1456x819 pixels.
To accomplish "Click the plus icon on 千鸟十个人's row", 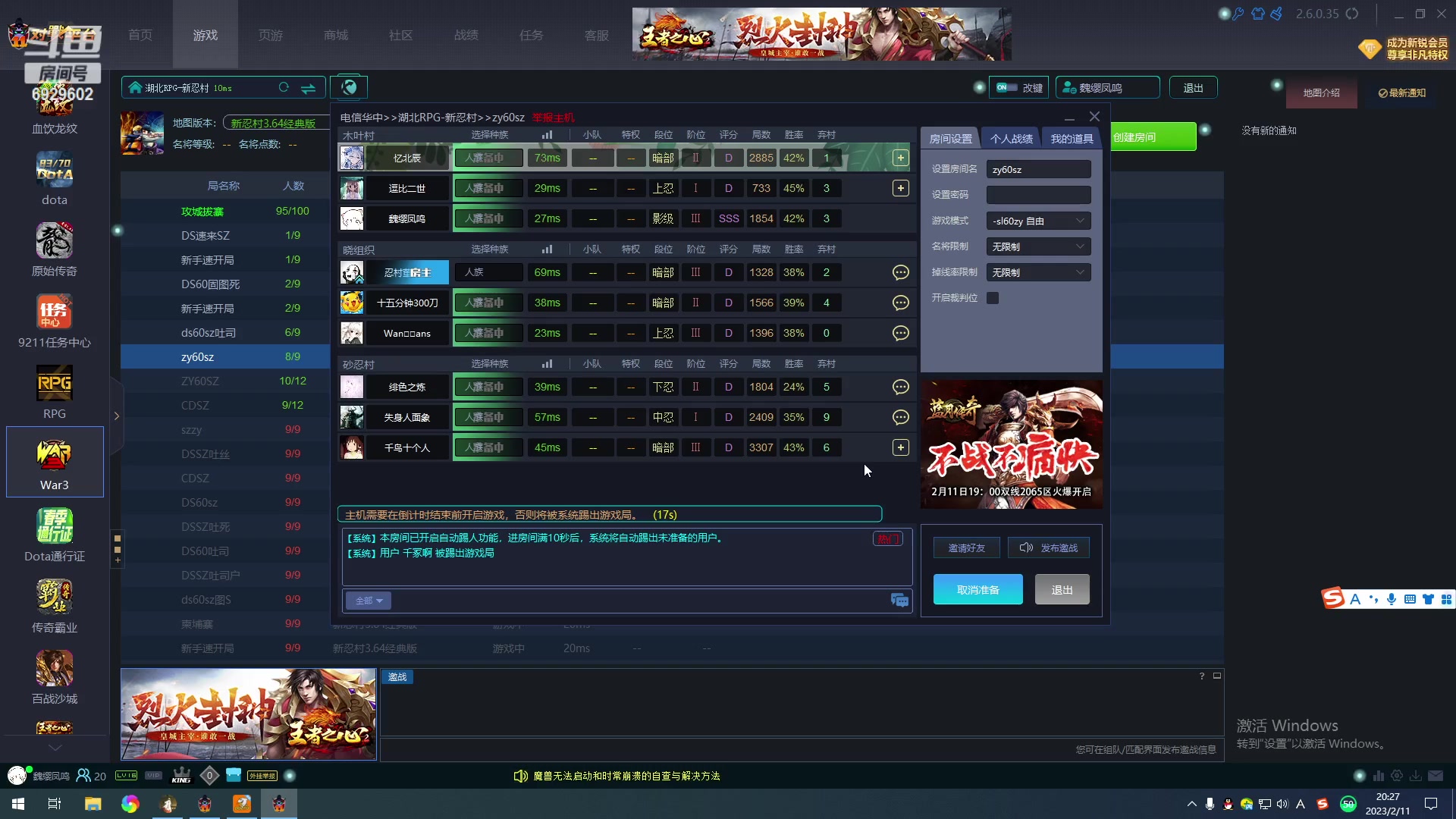I will tap(900, 447).
